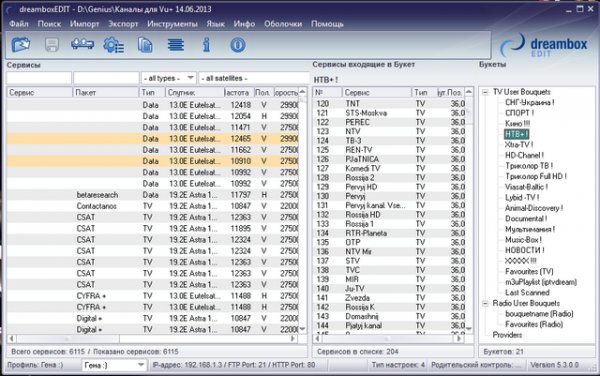Select the НТВ+ ! bouquet
Screen dimensions: 600x376
[x=517, y=134]
